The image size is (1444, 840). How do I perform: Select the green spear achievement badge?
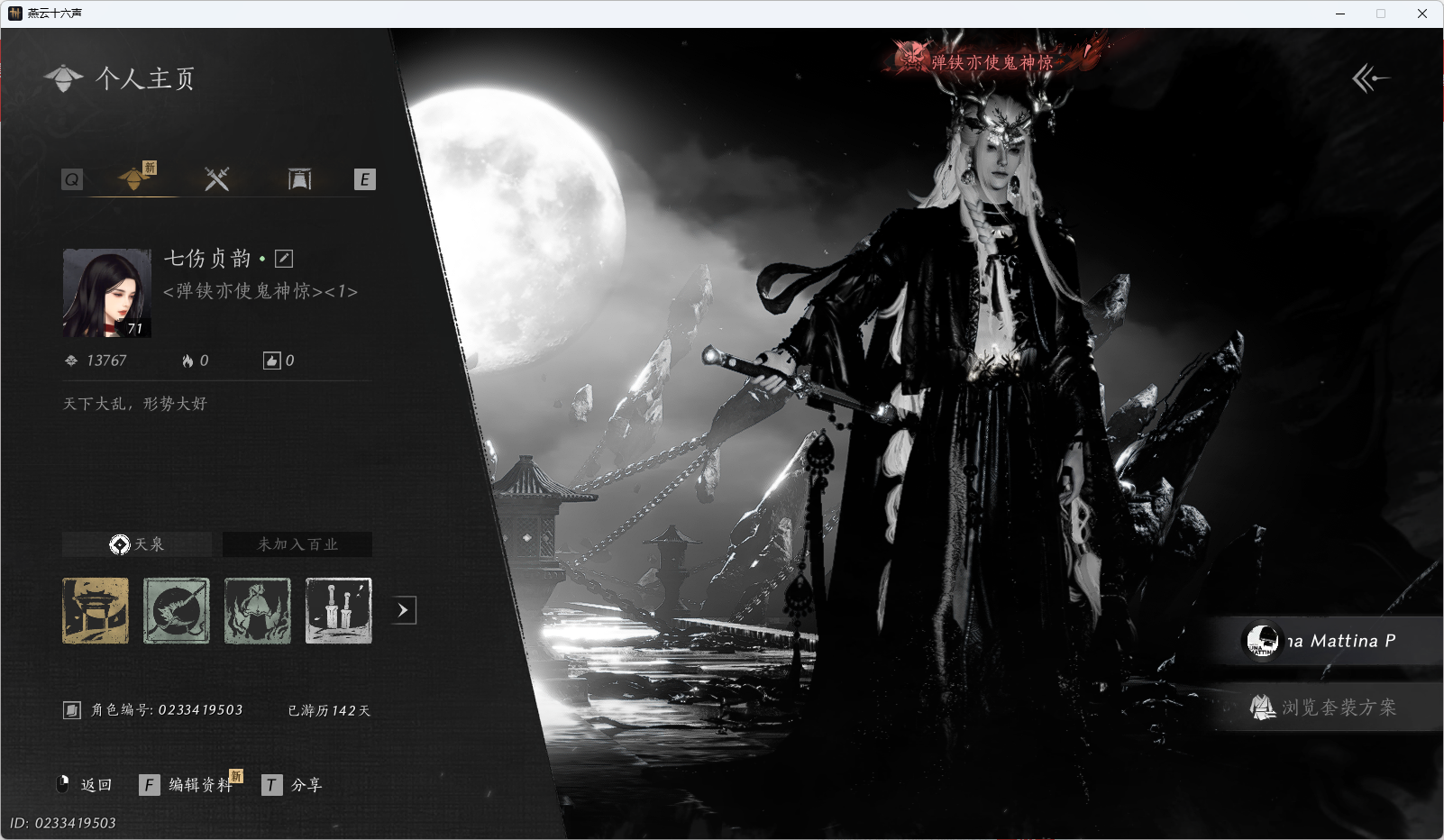pos(177,611)
